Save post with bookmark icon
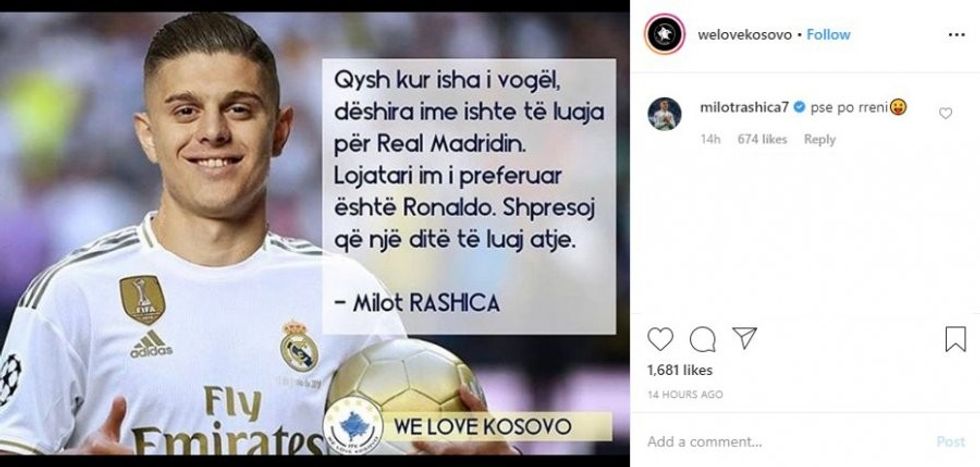Screen dimensions: 980x467 955,339
